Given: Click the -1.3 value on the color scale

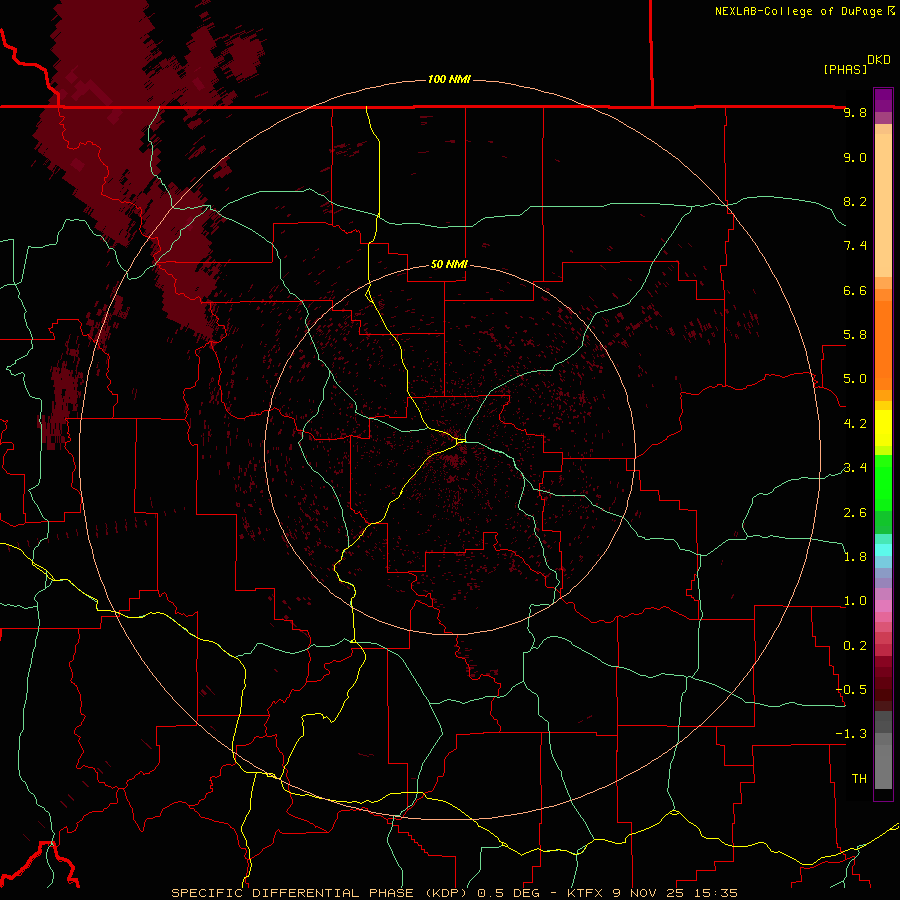Looking at the screenshot, I should tap(851, 735).
